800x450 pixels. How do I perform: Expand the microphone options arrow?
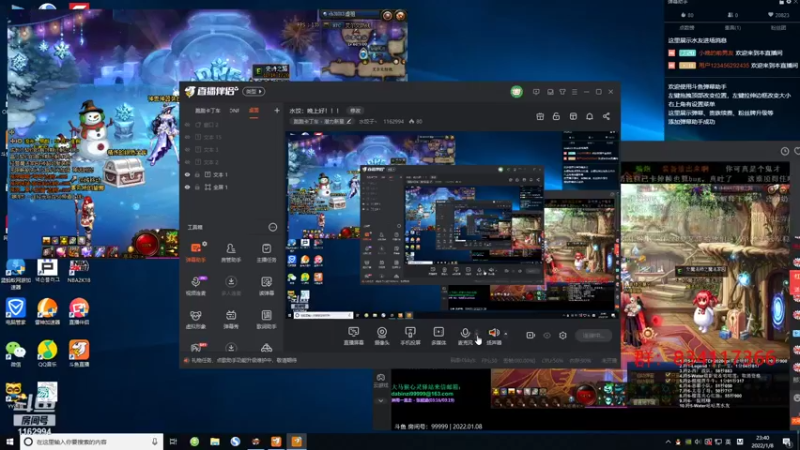[x=477, y=333]
